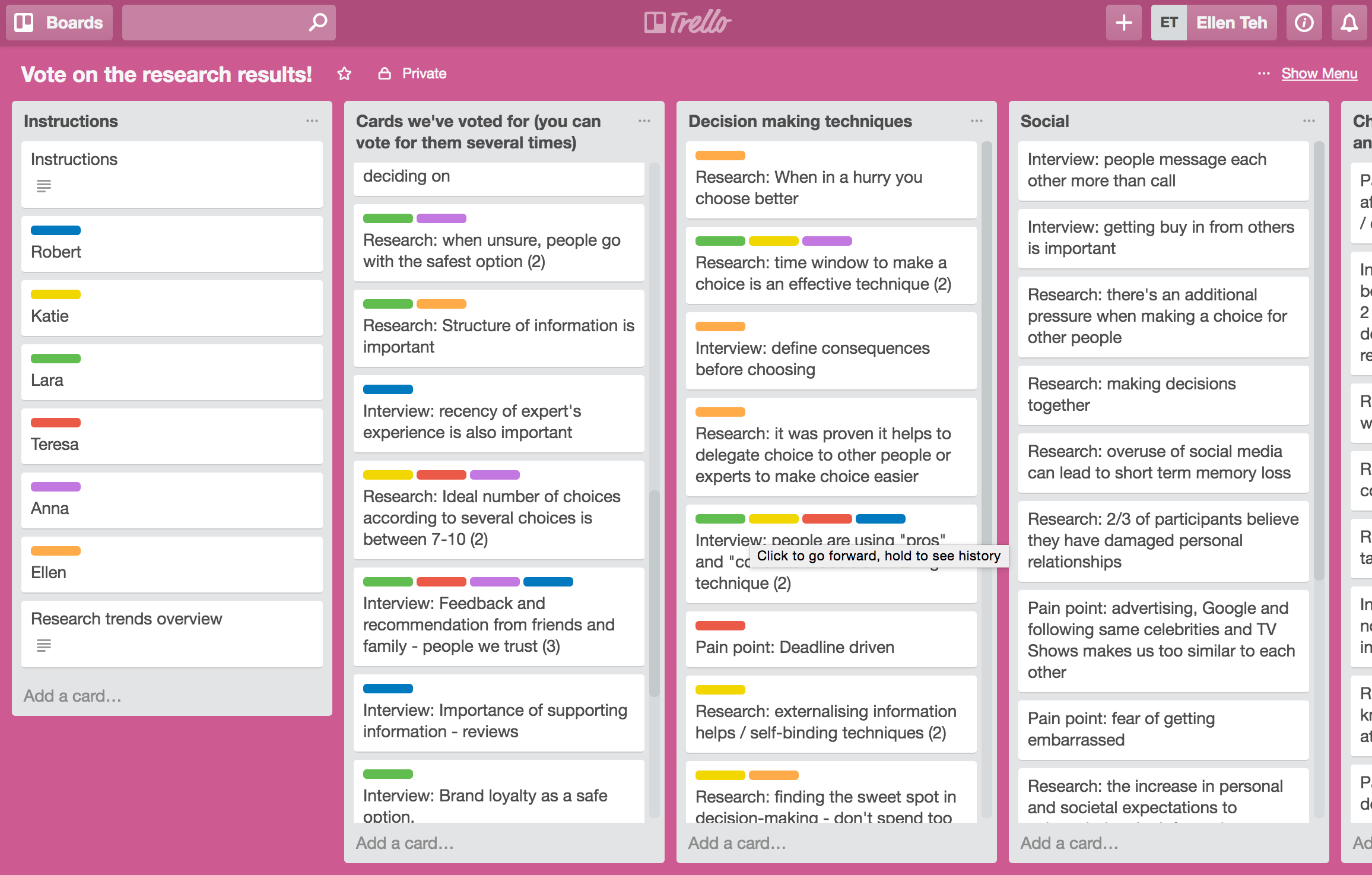
Task: Add a card to the 'Cards we've voted for' list
Action: pyautogui.click(x=405, y=843)
